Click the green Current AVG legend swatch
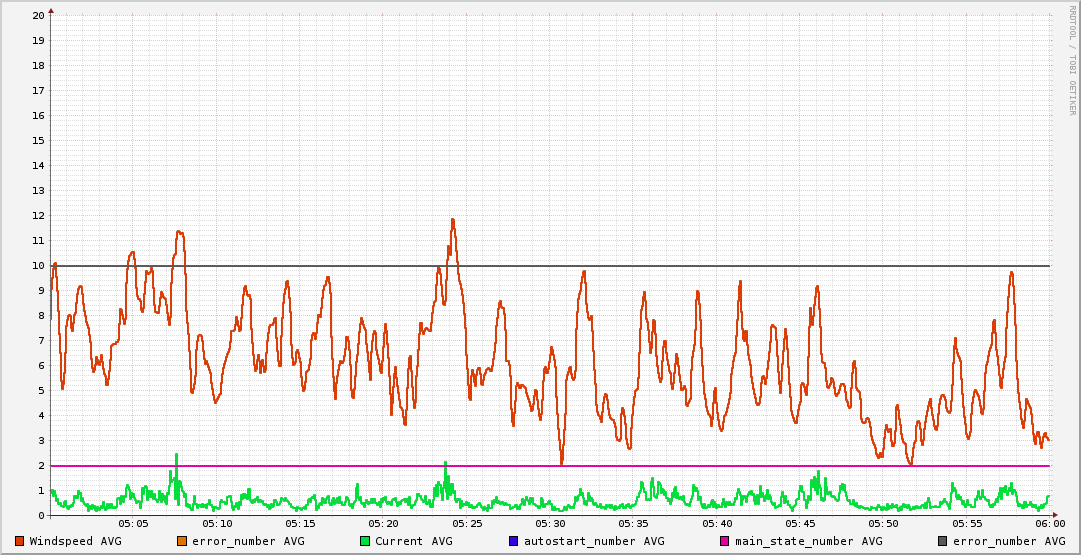This screenshot has width=1081, height=555. click(x=365, y=541)
